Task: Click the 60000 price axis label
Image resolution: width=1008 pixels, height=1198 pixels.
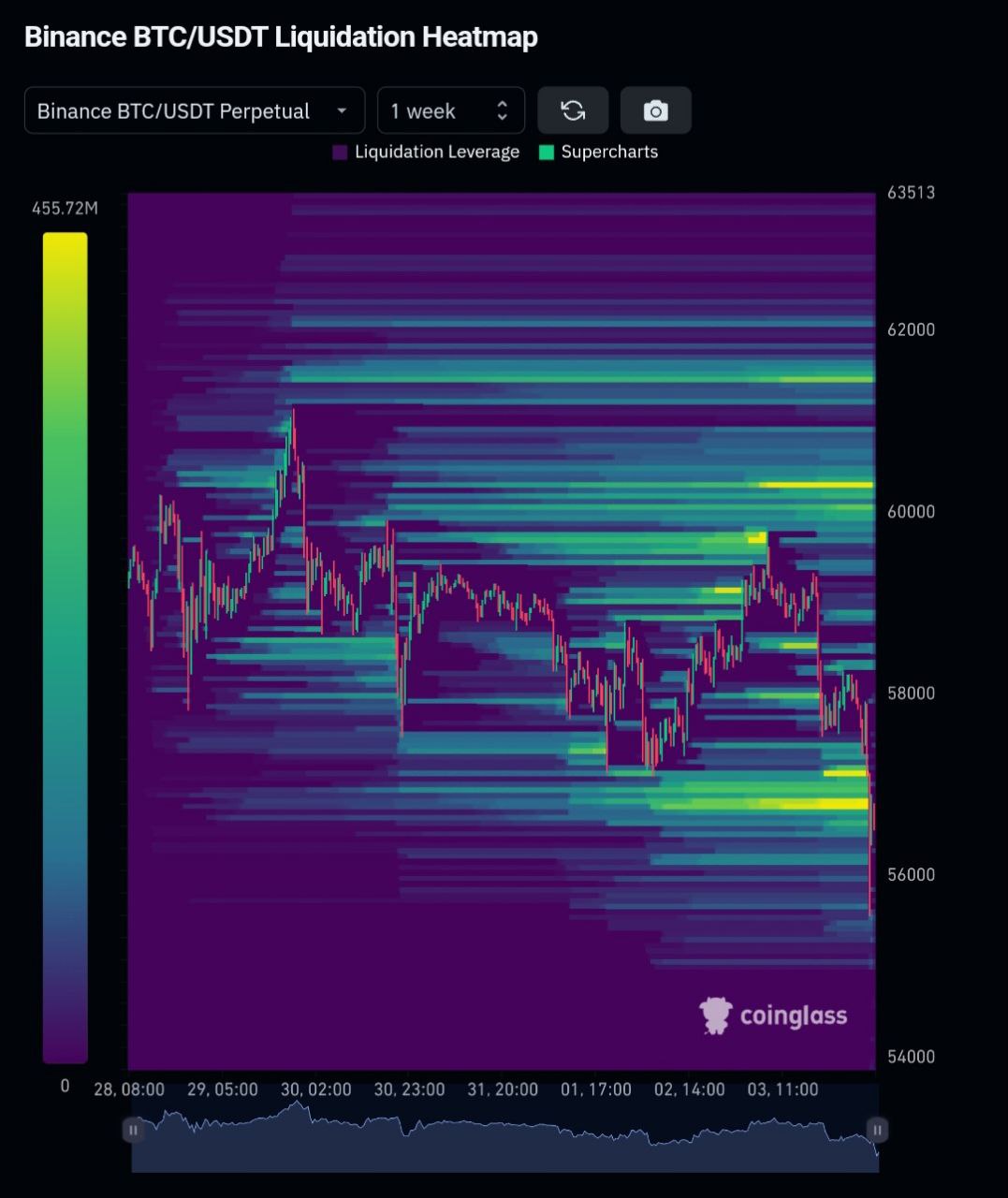Action: tap(911, 512)
